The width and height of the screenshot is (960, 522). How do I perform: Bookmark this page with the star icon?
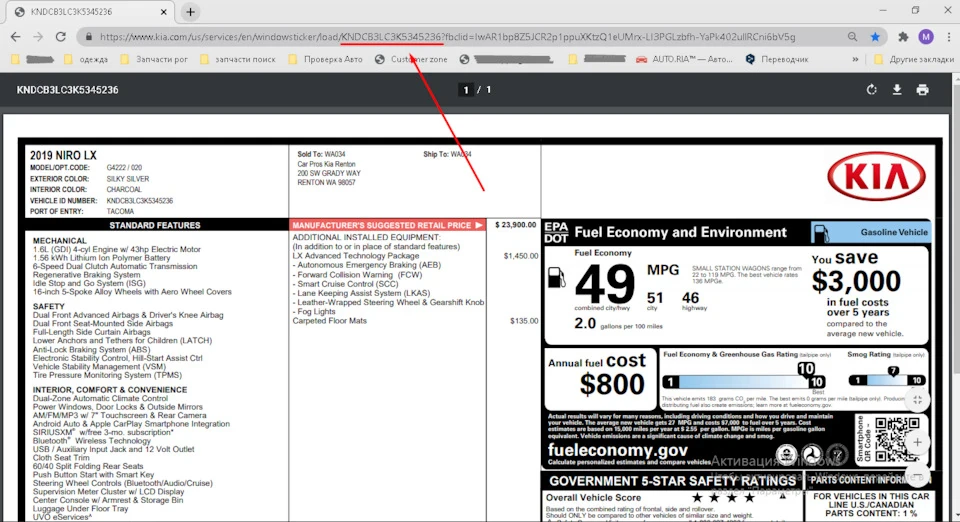coord(875,37)
